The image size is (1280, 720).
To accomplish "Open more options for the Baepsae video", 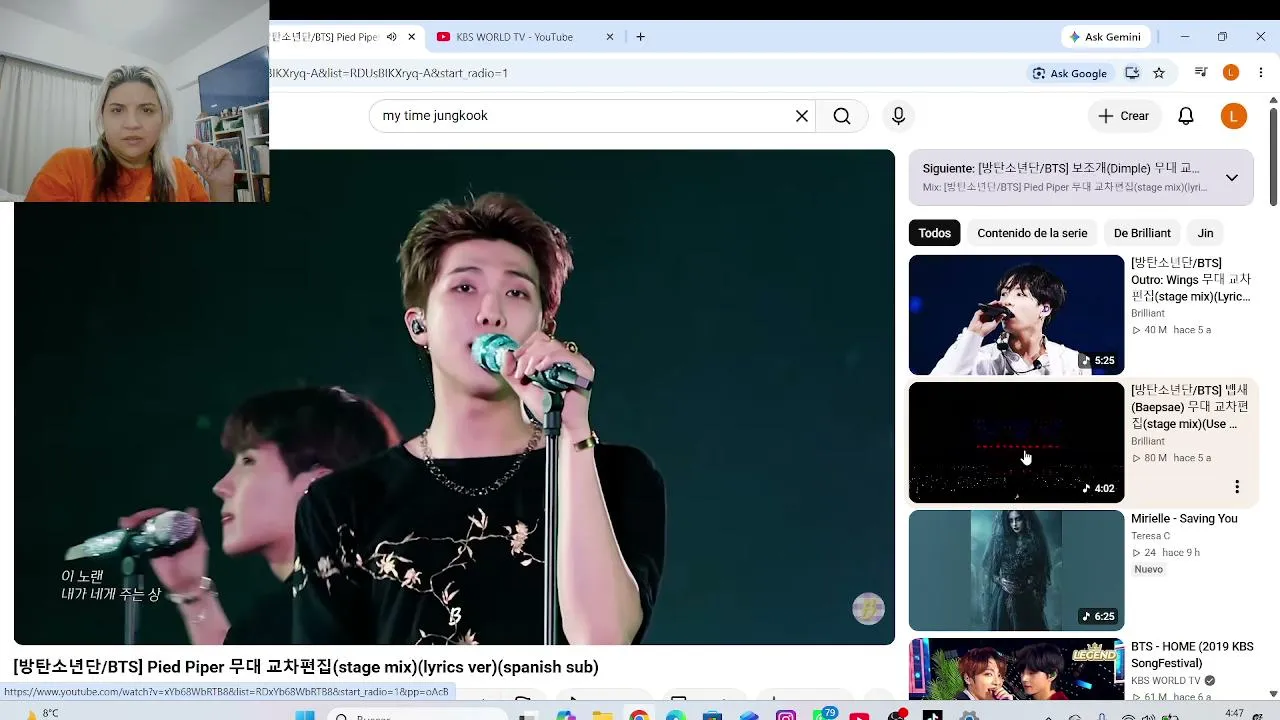I will (x=1237, y=487).
